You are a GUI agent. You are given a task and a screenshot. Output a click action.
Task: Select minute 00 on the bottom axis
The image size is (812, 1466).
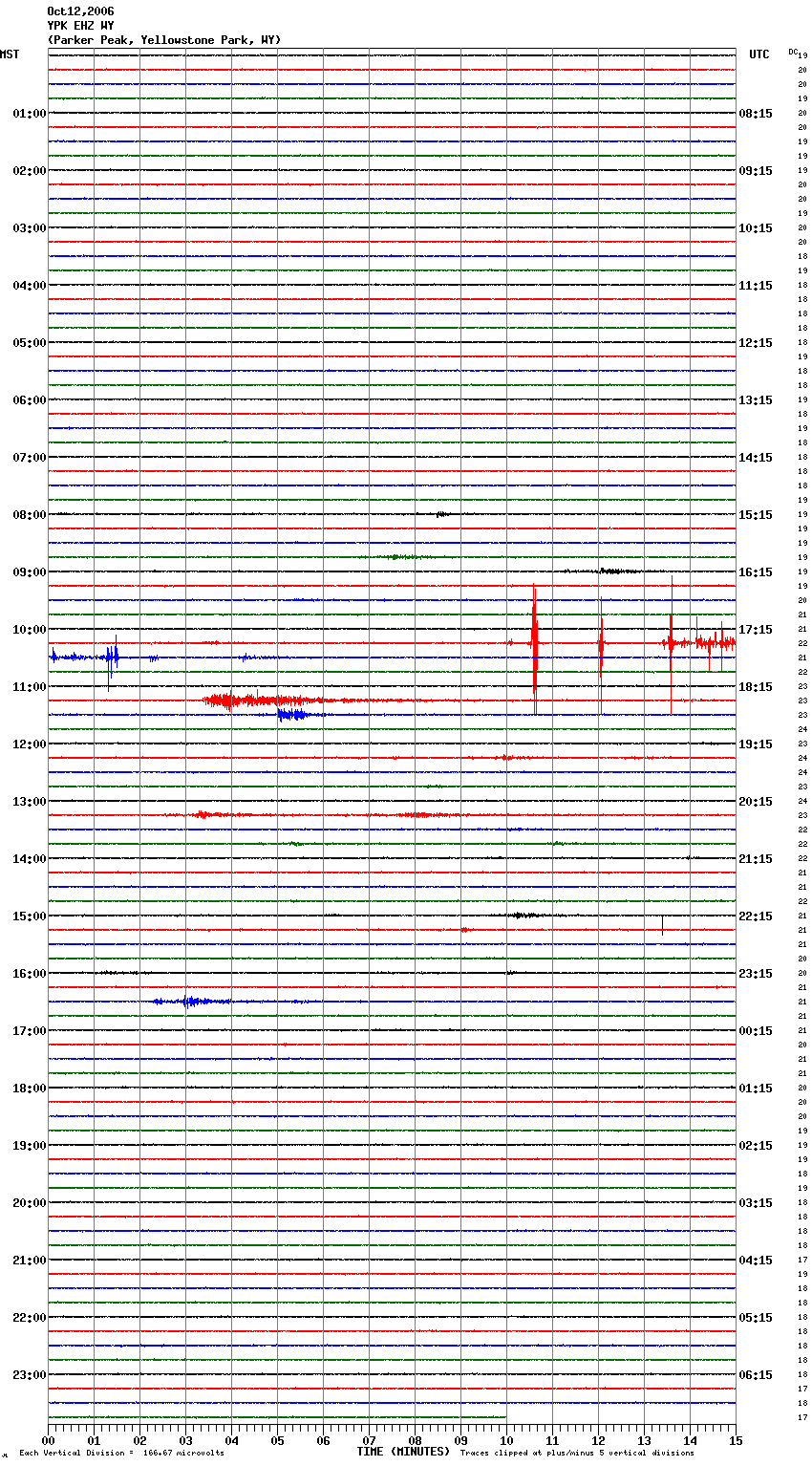coord(48,1439)
